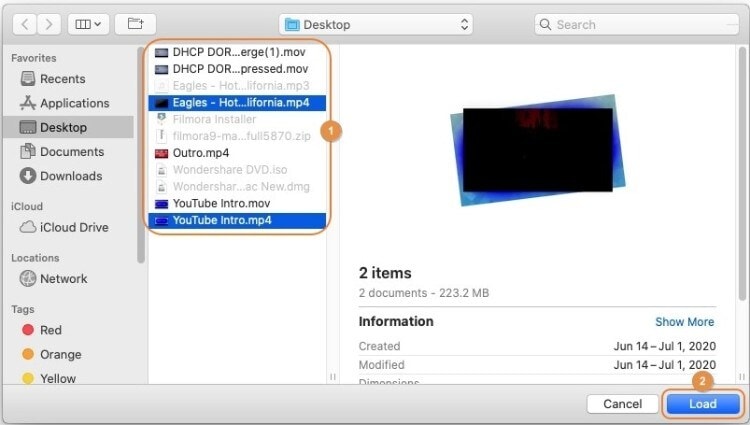The image size is (750, 425).
Task: Select file Outro.mp4
Action: tap(237, 153)
